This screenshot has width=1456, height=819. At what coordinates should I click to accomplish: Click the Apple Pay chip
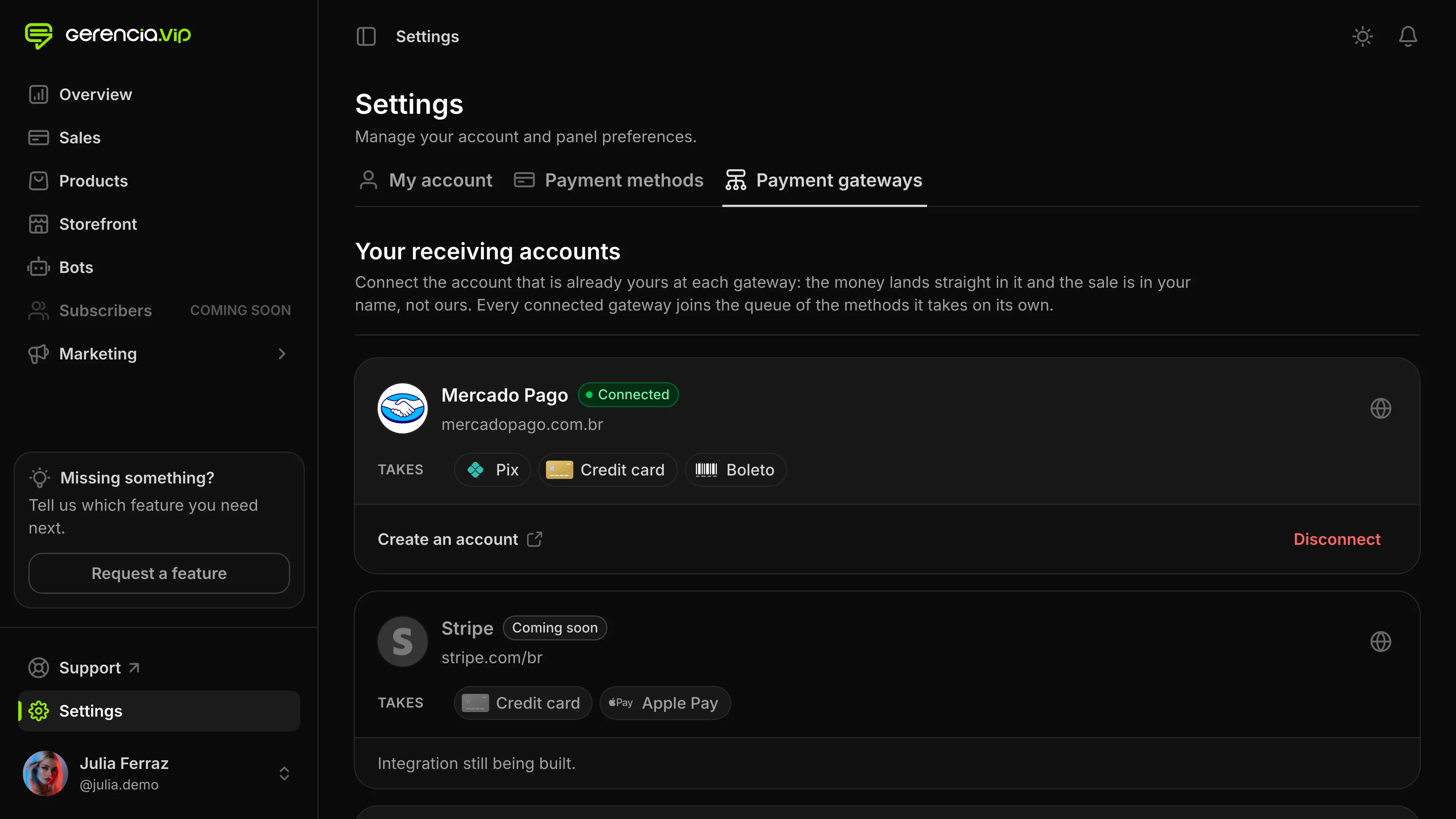tap(665, 703)
